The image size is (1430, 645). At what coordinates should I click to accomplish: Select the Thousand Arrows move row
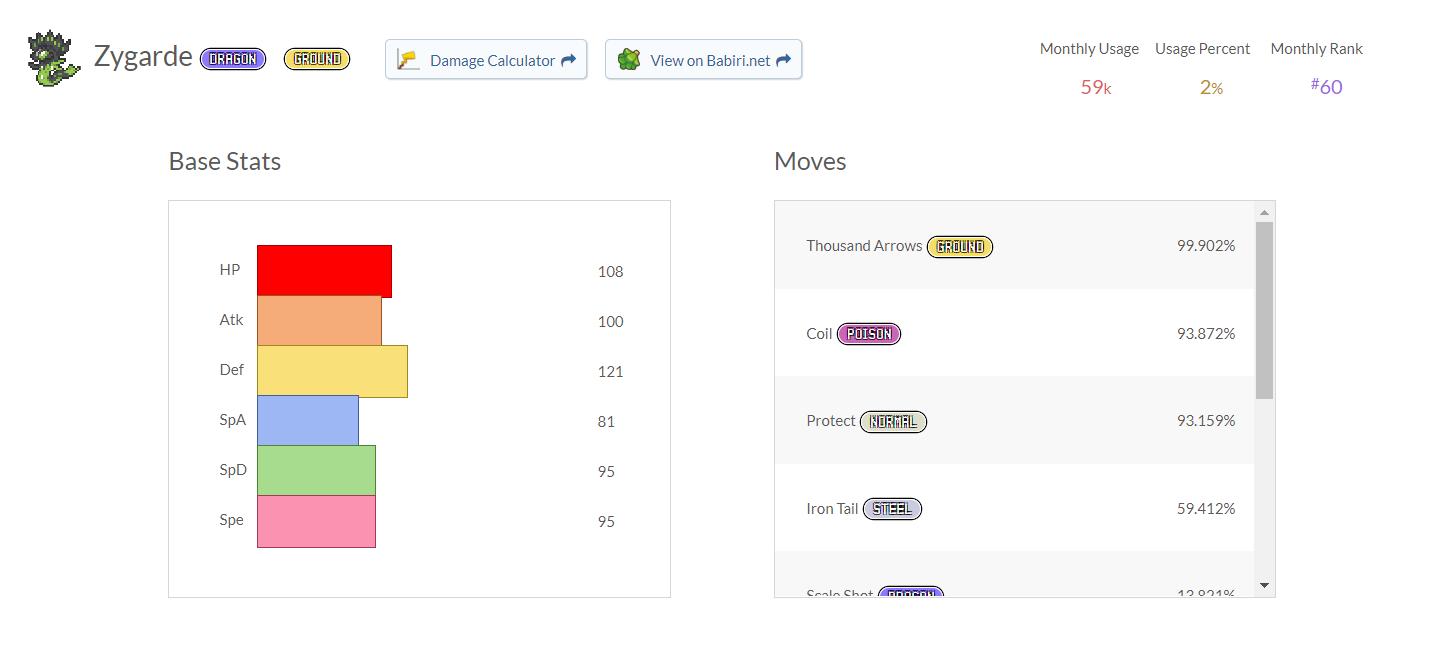(1014, 246)
